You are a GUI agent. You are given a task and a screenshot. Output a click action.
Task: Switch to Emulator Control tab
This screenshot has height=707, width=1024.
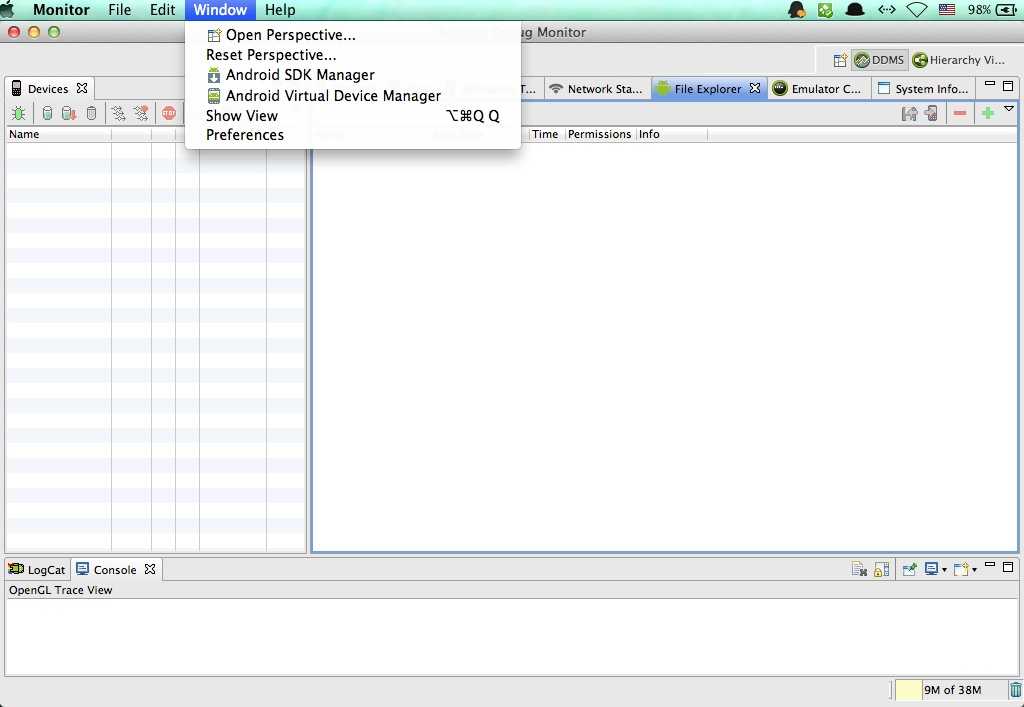pyautogui.click(x=818, y=89)
